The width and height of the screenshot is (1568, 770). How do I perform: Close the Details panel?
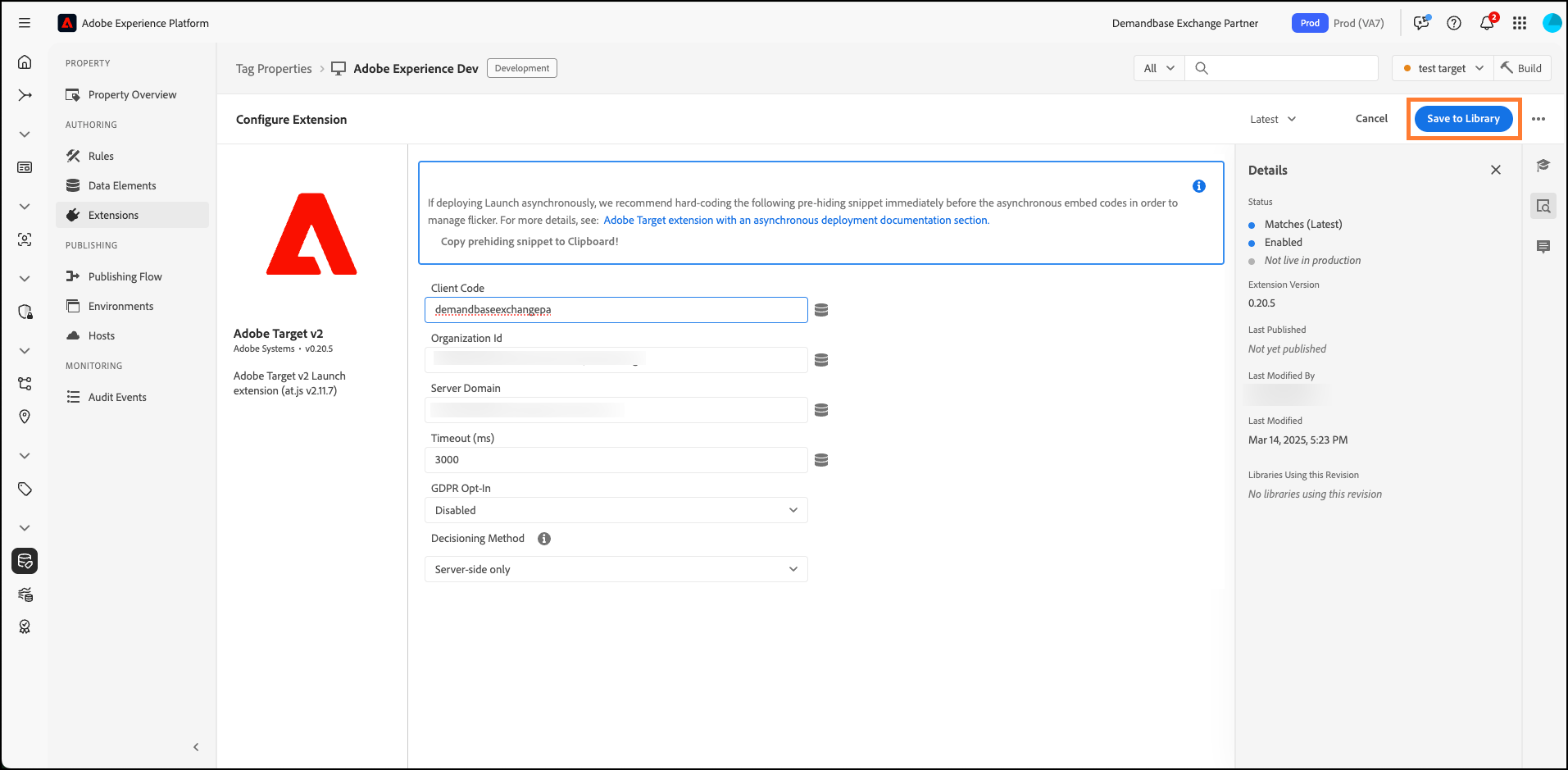(1495, 170)
